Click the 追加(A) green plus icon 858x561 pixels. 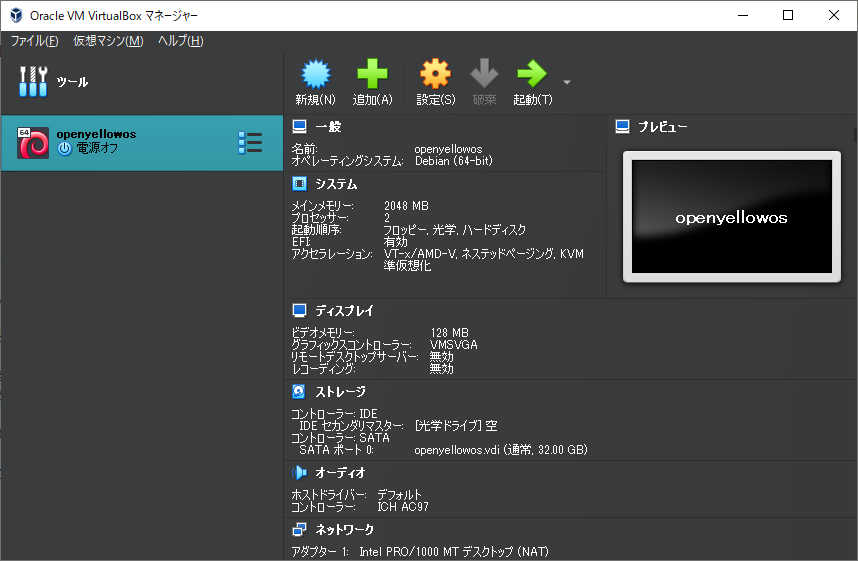click(x=372, y=74)
